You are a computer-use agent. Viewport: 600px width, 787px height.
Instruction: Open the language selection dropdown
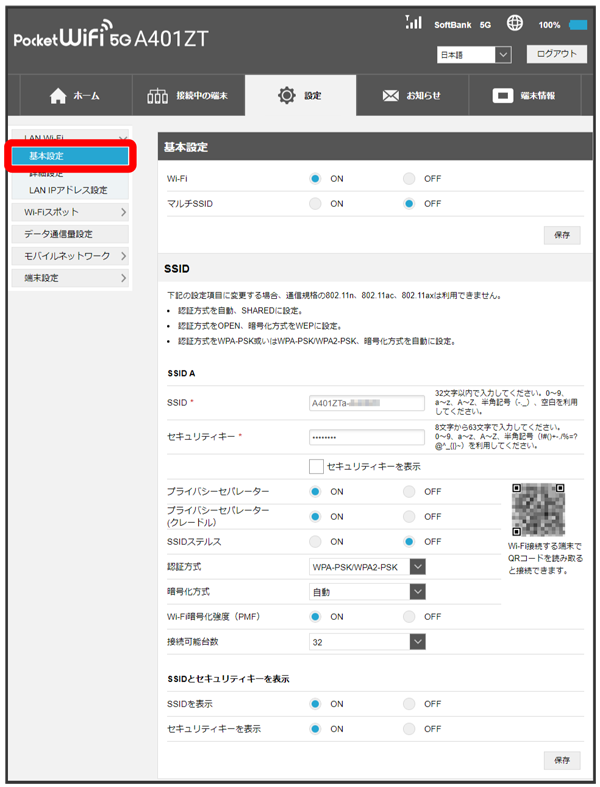pyautogui.click(x=474, y=55)
